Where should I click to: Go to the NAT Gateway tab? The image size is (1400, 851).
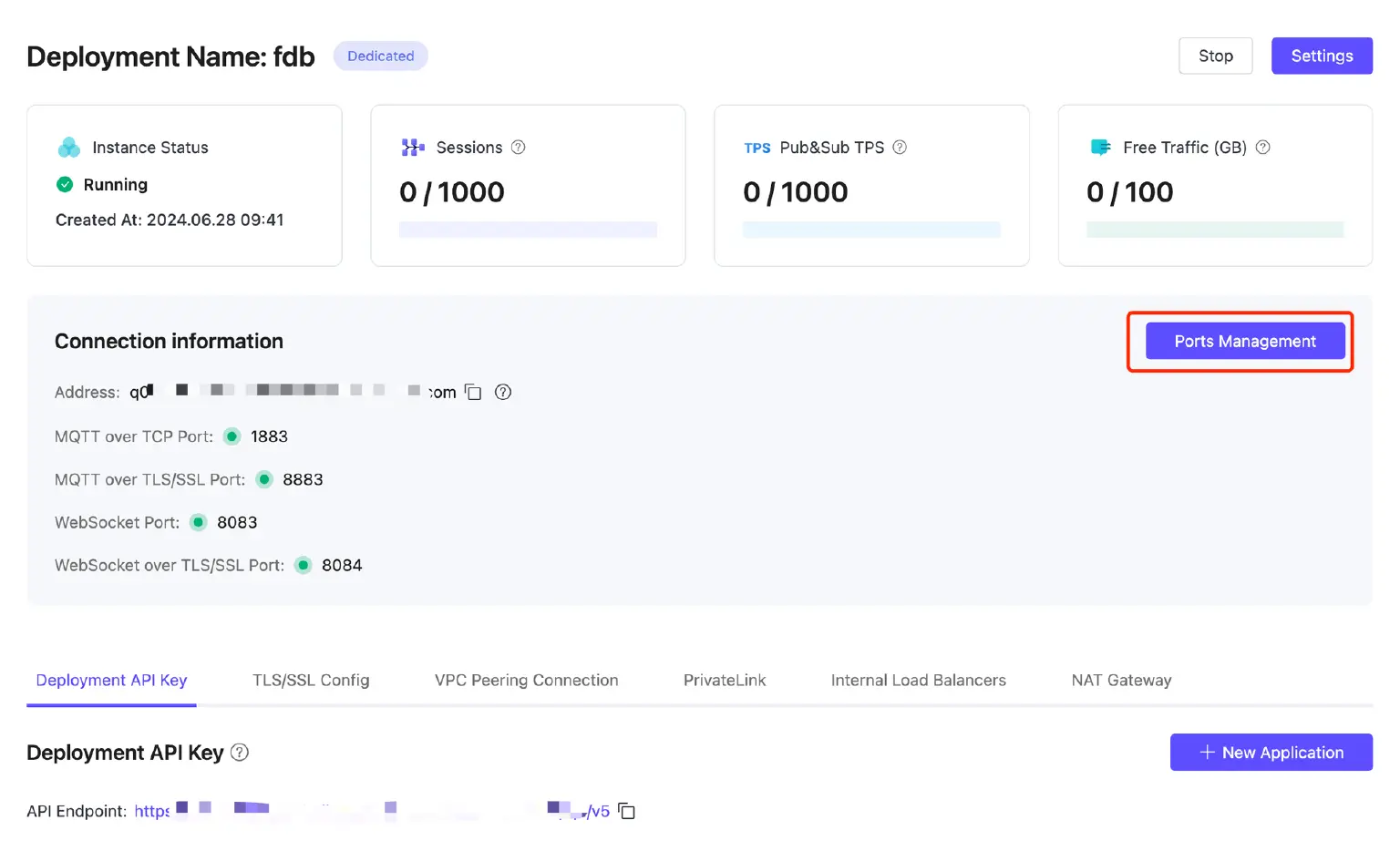click(x=1121, y=681)
